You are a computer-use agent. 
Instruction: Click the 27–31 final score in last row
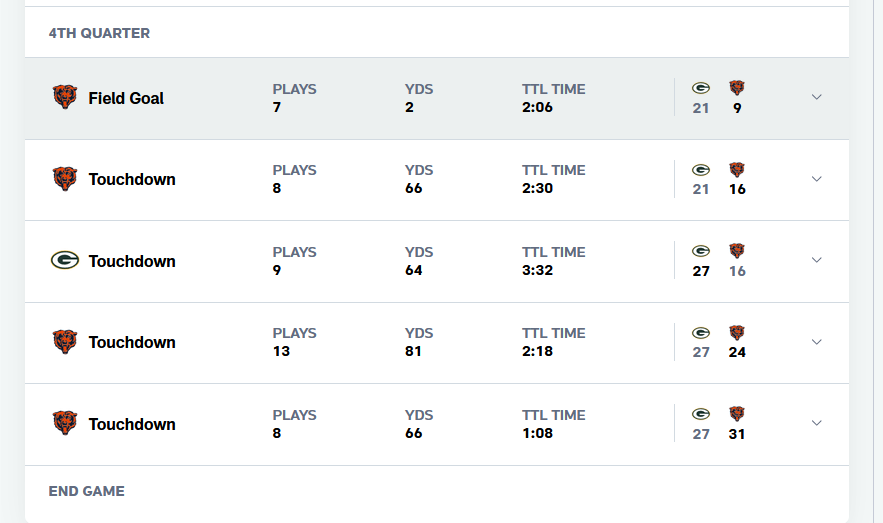click(719, 434)
